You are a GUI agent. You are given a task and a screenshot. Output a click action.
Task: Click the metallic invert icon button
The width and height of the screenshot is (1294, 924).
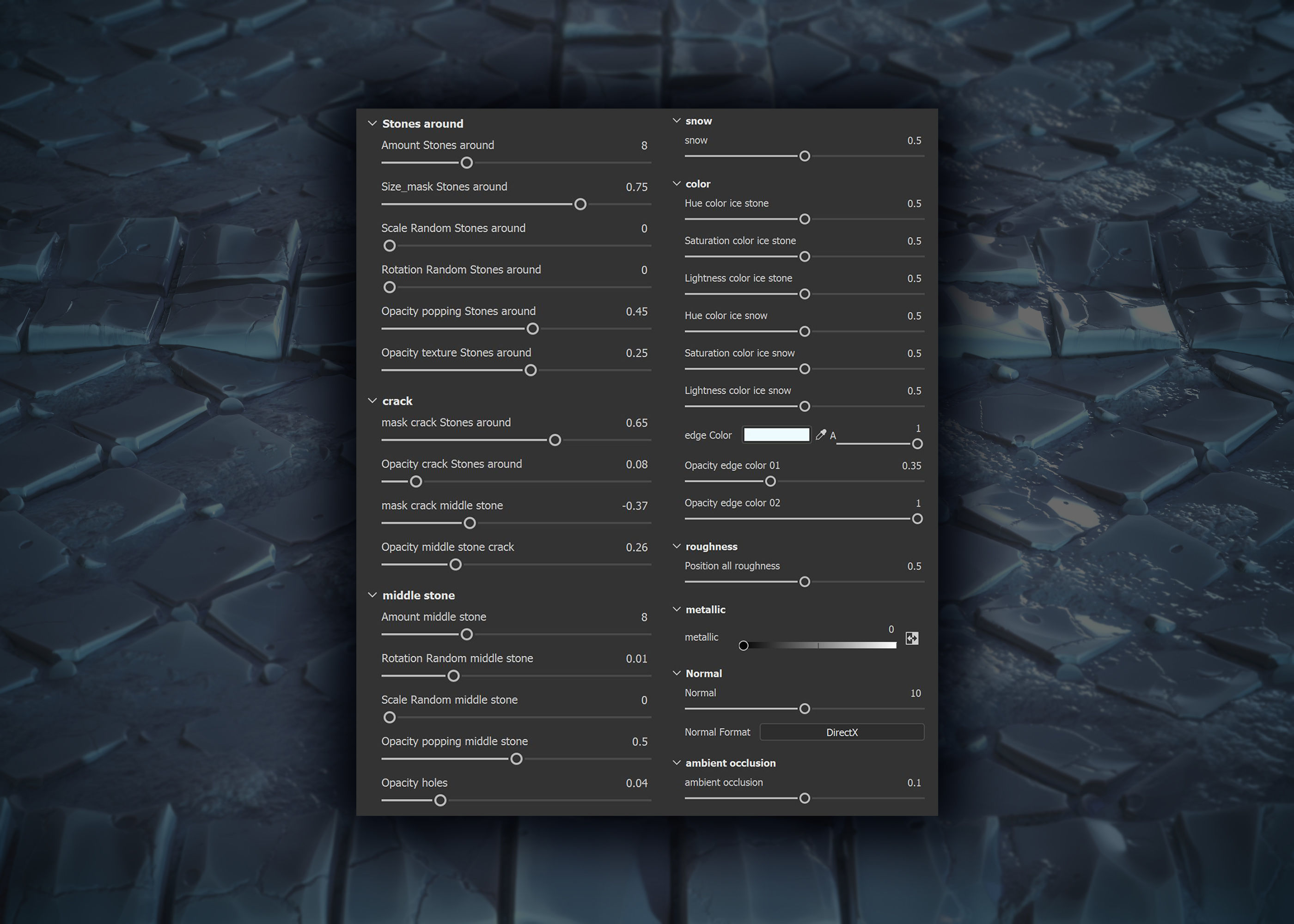[x=912, y=638]
